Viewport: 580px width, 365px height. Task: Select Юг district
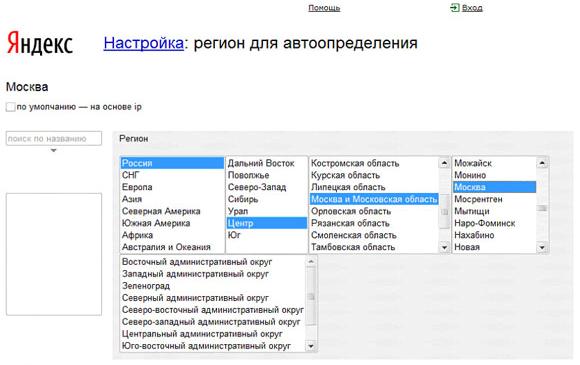click(x=266, y=235)
